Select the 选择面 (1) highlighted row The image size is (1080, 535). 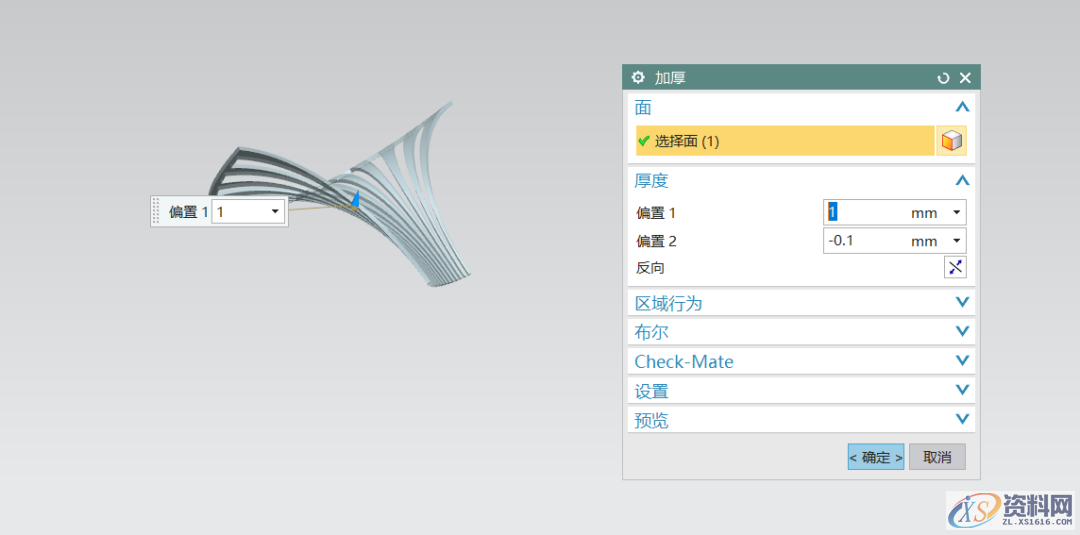(x=784, y=141)
